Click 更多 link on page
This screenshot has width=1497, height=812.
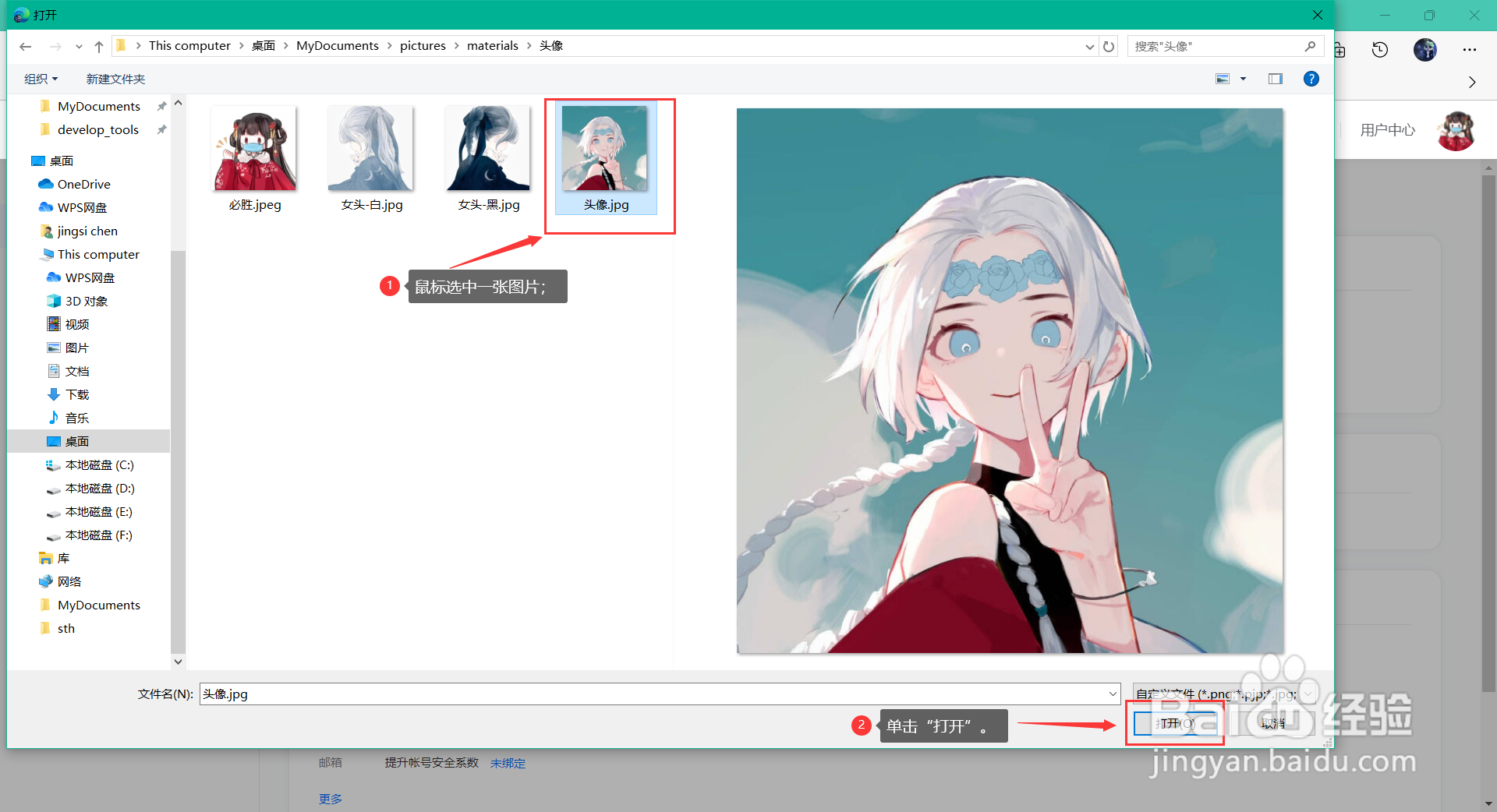tap(331, 799)
